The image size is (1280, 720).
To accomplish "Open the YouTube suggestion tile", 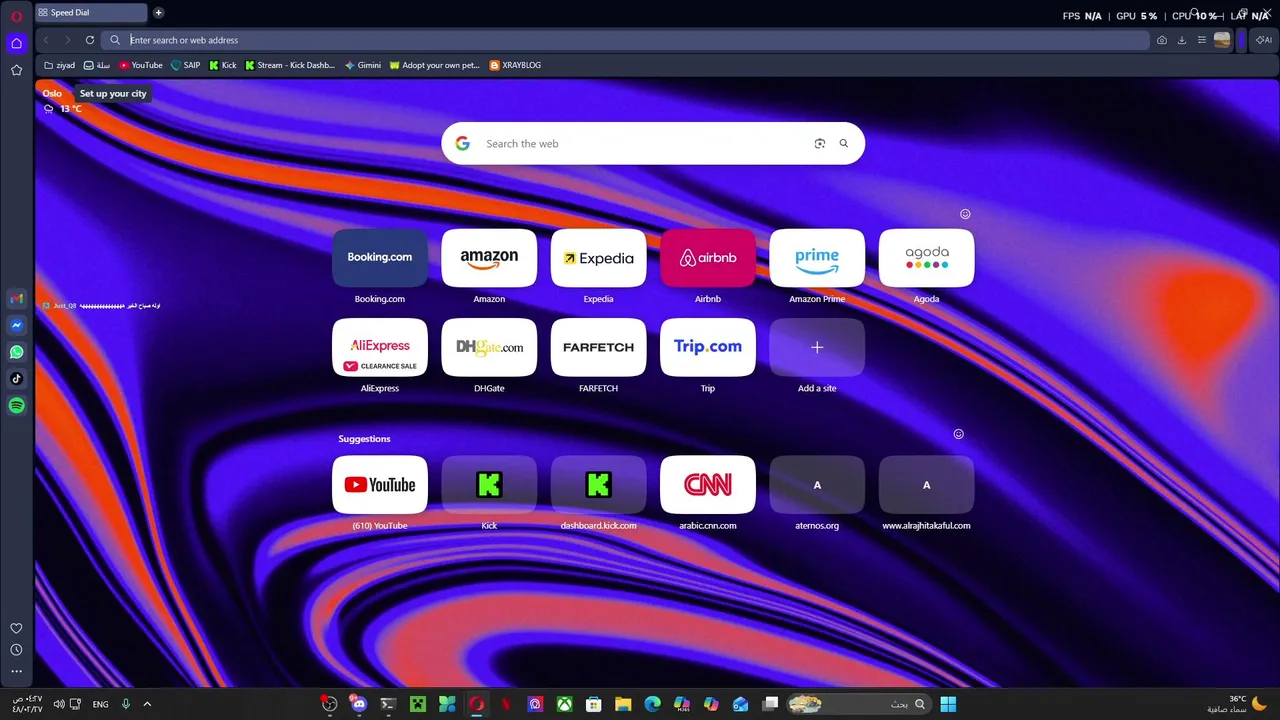I will (x=380, y=485).
